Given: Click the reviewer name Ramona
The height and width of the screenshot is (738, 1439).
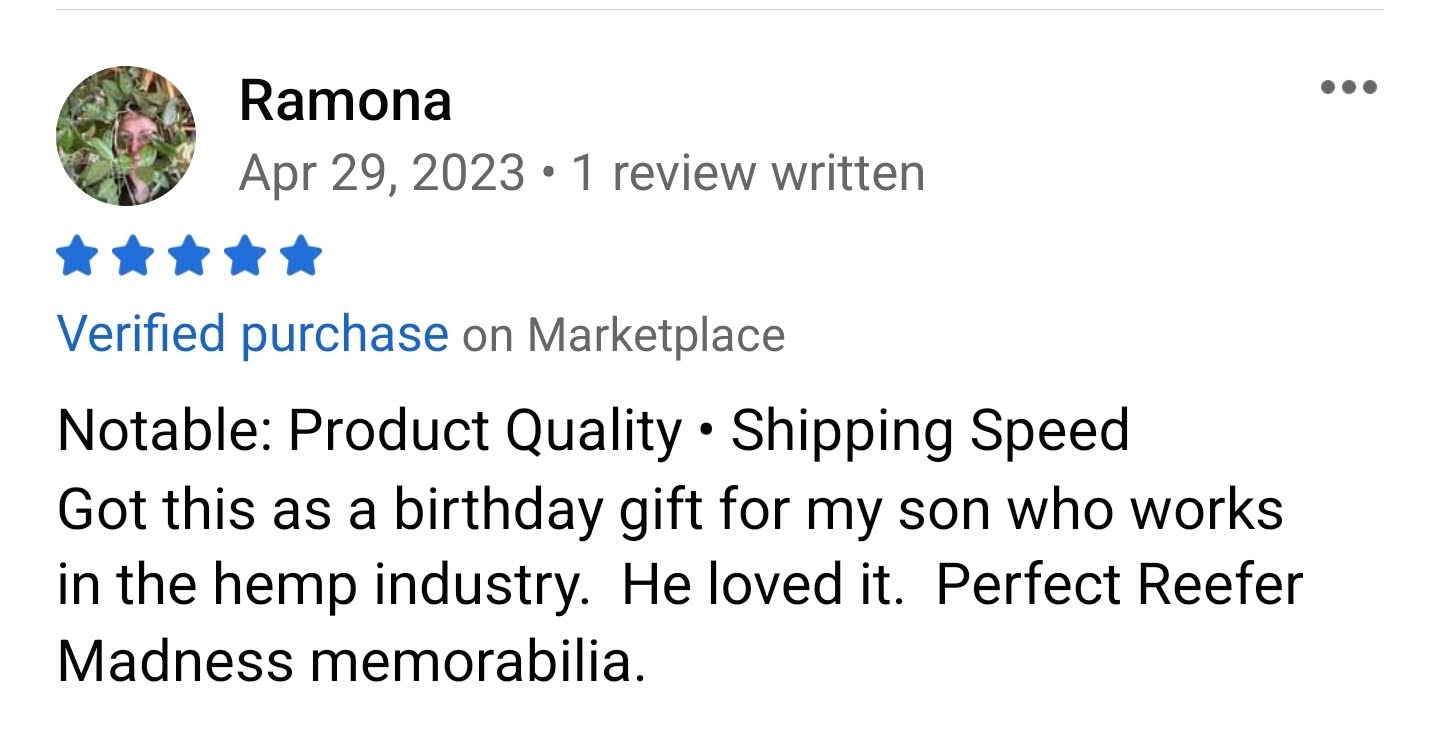Looking at the screenshot, I should 345,101.
